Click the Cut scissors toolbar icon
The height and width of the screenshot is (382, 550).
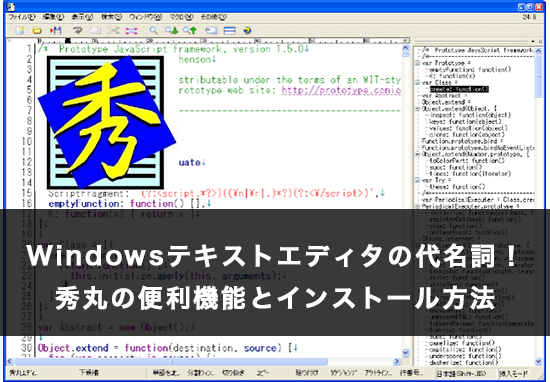(113, 31)
